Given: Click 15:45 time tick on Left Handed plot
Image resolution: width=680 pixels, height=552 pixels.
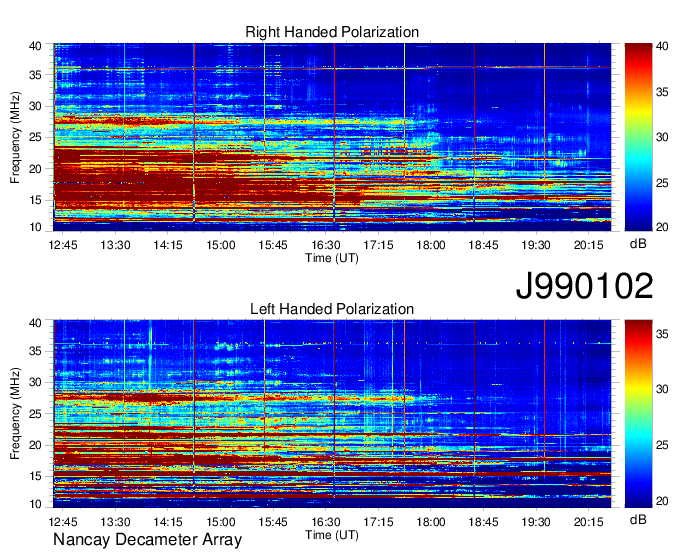Looking at the screenshot, I should tap(273, 522).
